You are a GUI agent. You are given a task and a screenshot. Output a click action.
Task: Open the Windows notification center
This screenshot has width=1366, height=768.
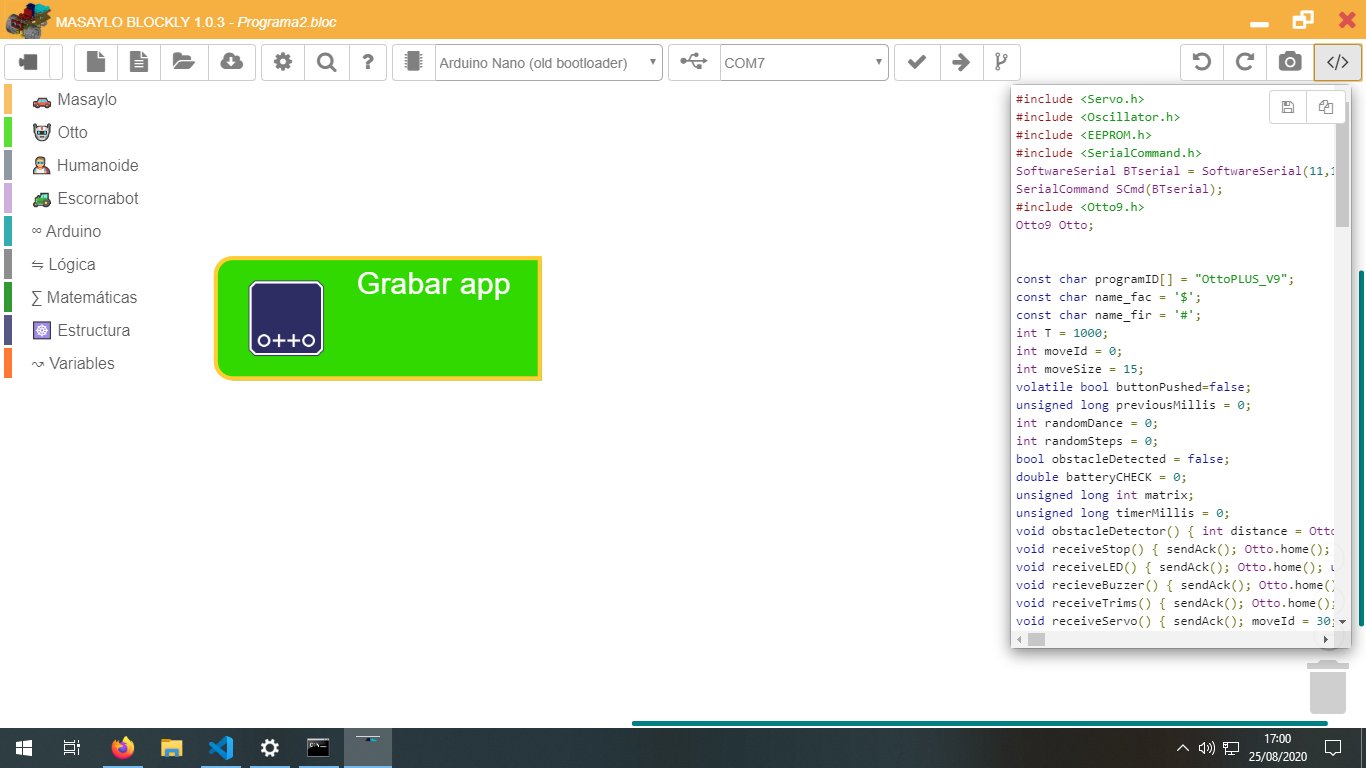[1332, 748]
